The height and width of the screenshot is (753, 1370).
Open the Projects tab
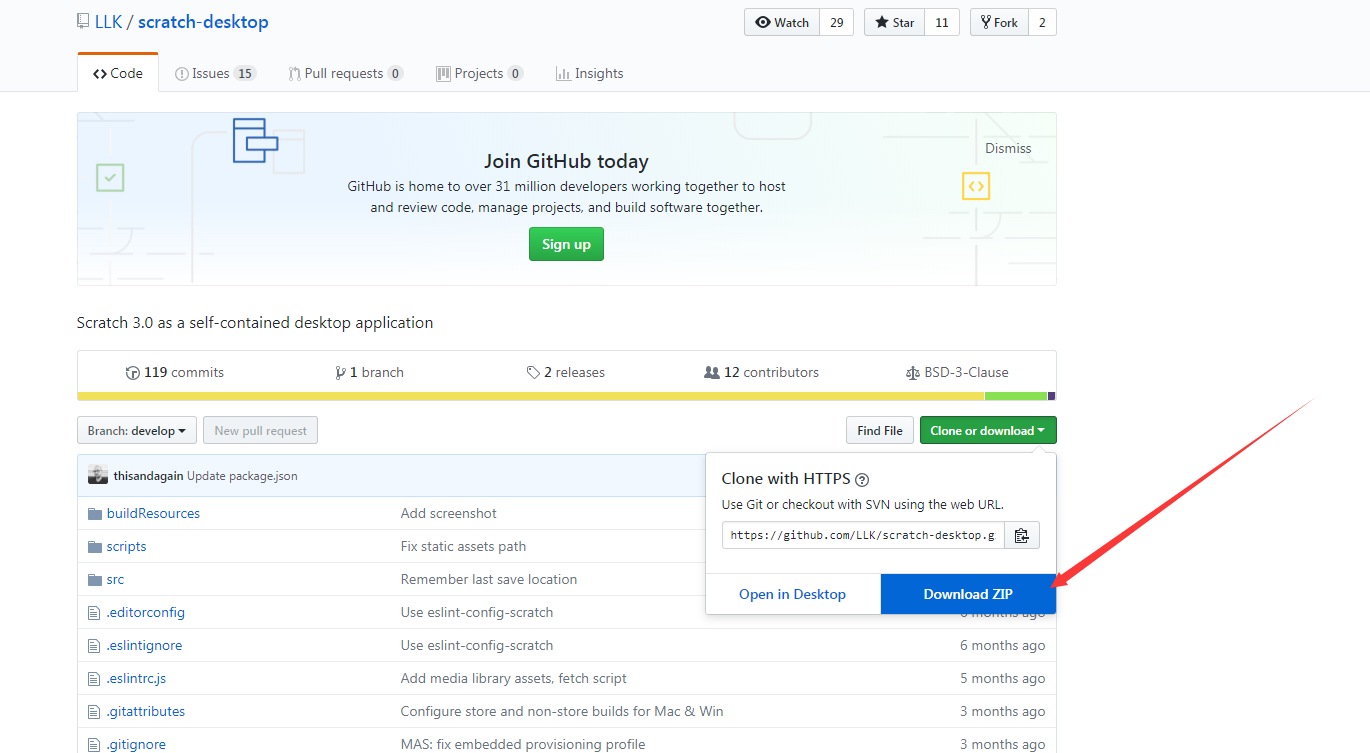coord(480,73)
